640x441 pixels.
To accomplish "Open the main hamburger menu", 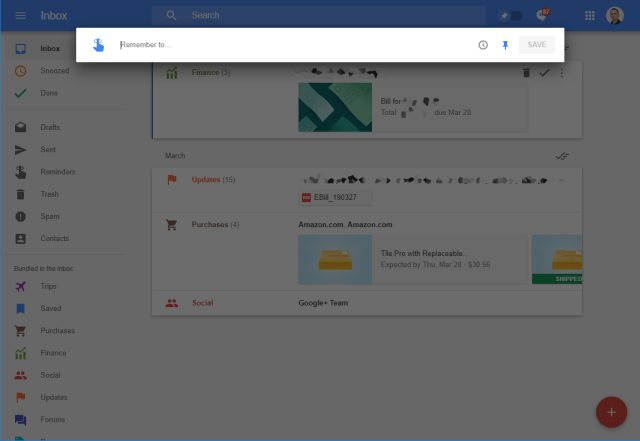I will tap(20, 16).
